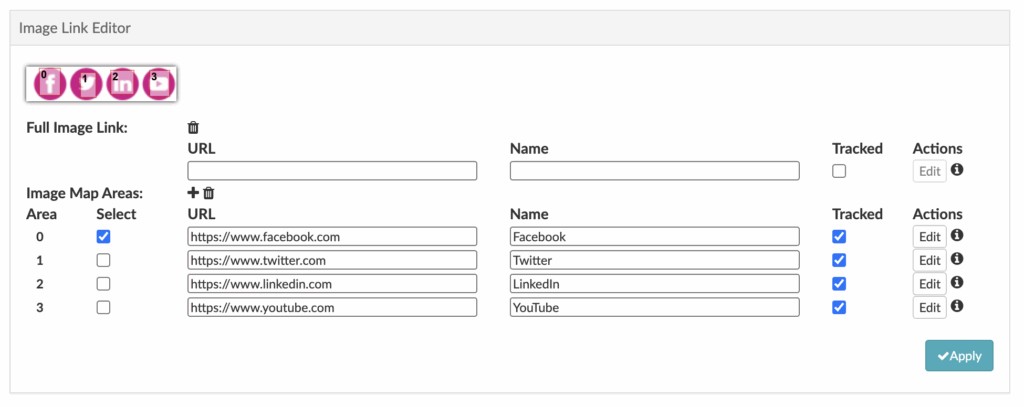The height and width of the screenshot is (407, 1024).
Task: Click the Twitter icon in image preview
Action: (86, 84)
